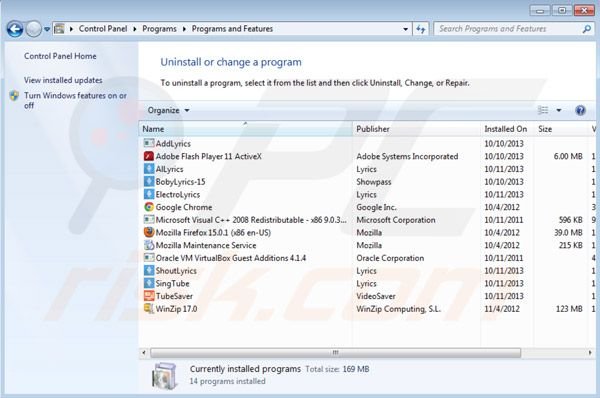Select the WinZip 17.0 entry name
This screenshot has height=398, width=600.
click(x=176, y=308)
